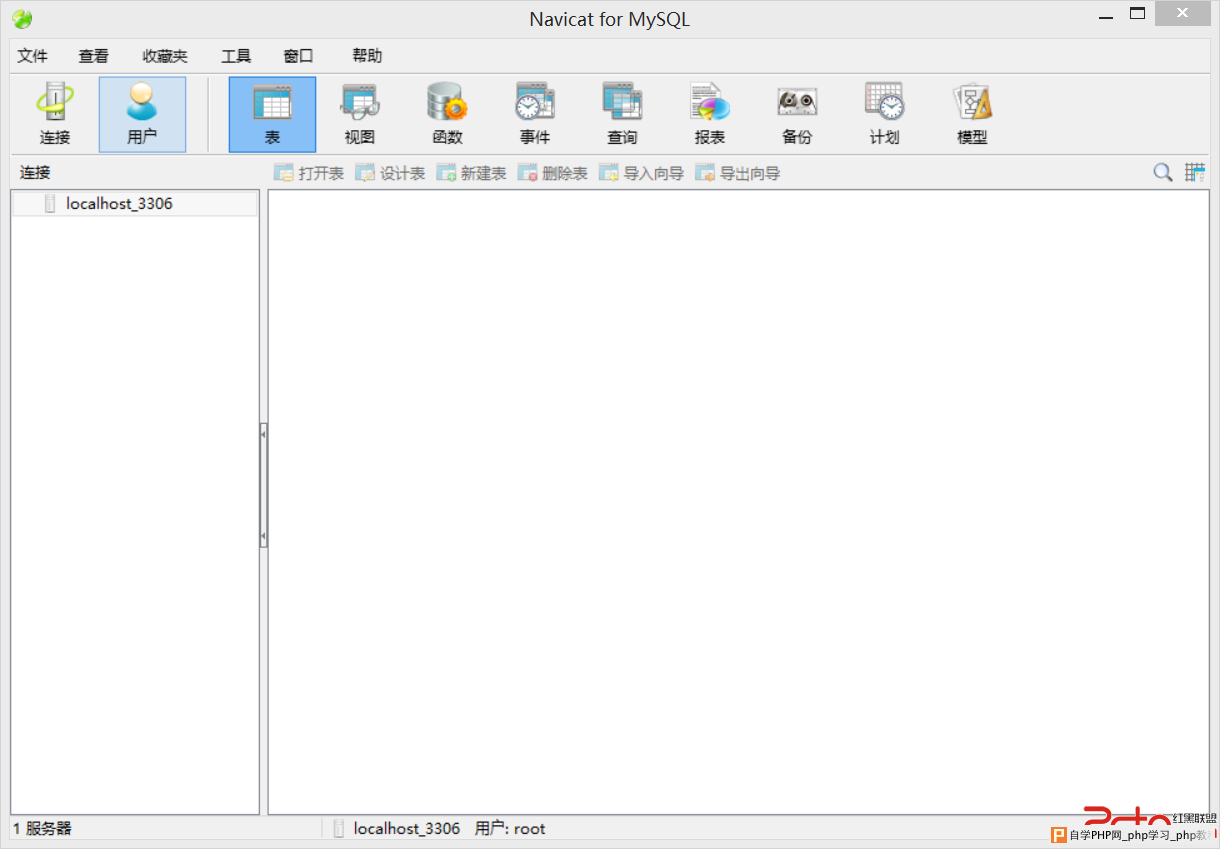
Task: Show the 函数 (Function) objects
Action: pyautogui.click(x=447, y=114)
